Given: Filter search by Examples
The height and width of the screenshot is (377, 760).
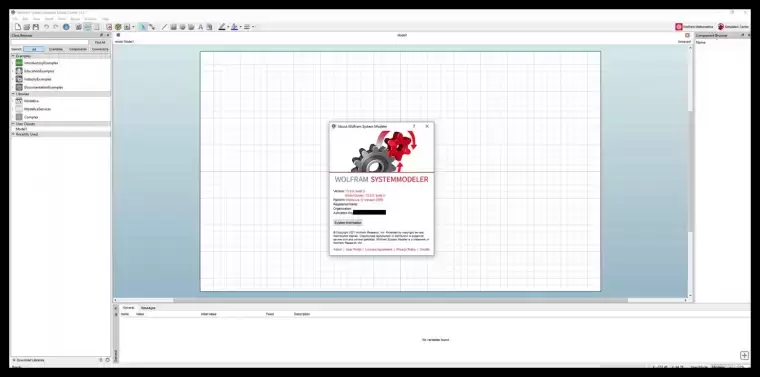Looking at the screenshot, I should click(56, 49).
